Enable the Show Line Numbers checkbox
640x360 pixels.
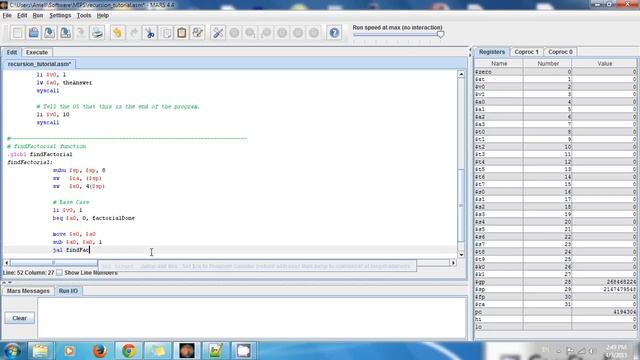pyautogui.click(x=60, y=272)
